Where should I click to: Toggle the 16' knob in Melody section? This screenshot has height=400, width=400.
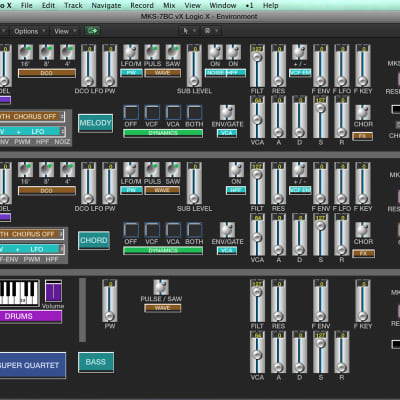click(x=25, y=52)
